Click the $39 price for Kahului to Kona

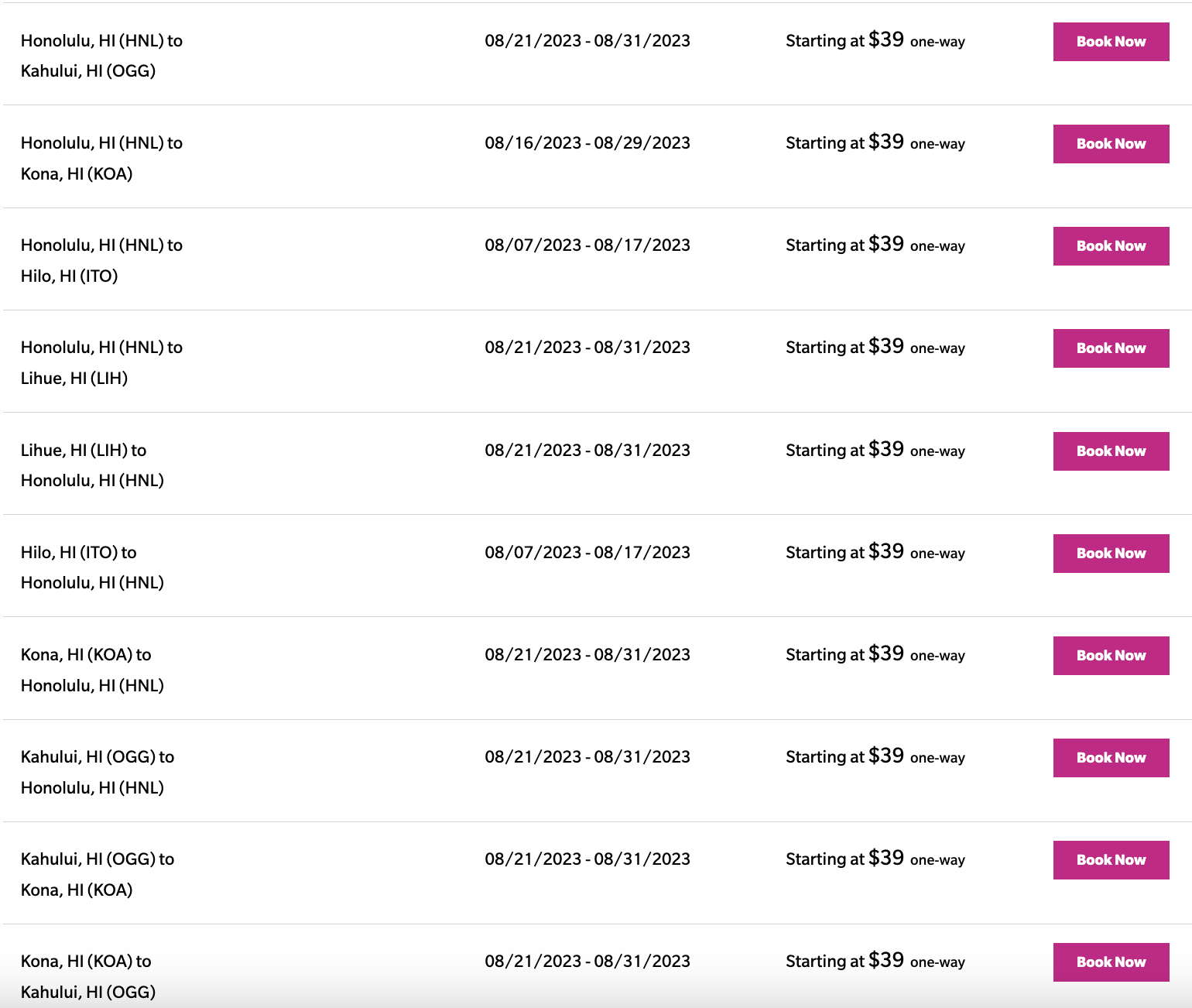click(x=887, y=858)
